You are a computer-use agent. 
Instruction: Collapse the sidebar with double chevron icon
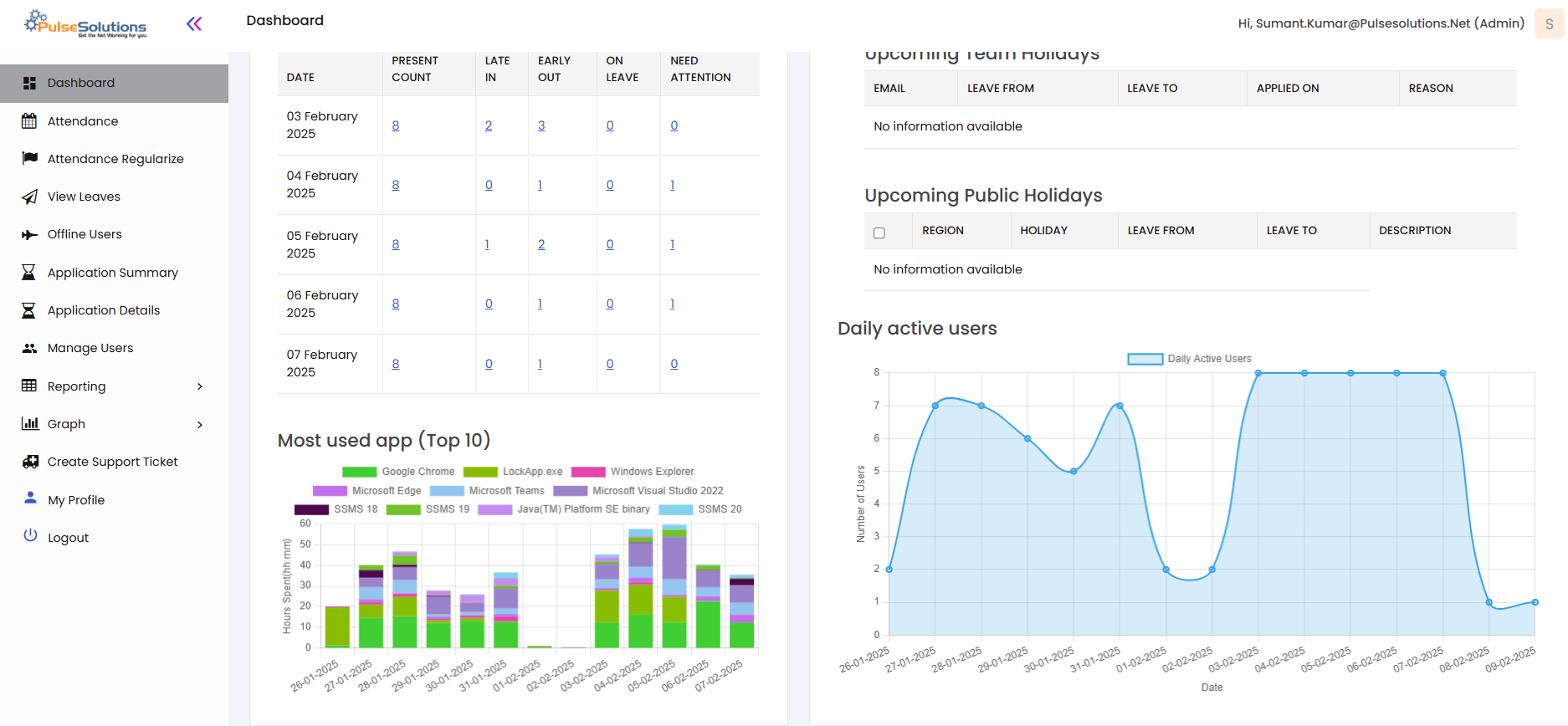click(194, 24)
